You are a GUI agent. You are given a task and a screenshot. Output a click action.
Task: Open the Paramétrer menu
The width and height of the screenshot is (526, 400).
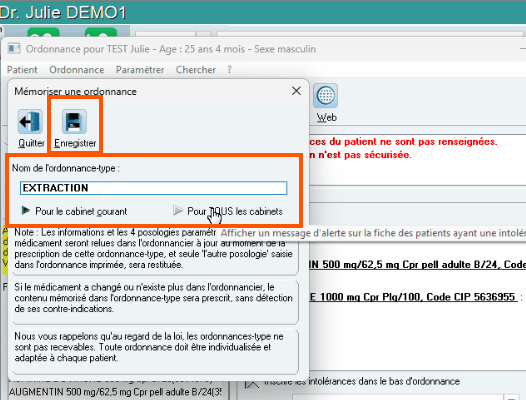(x=140, y=70)
